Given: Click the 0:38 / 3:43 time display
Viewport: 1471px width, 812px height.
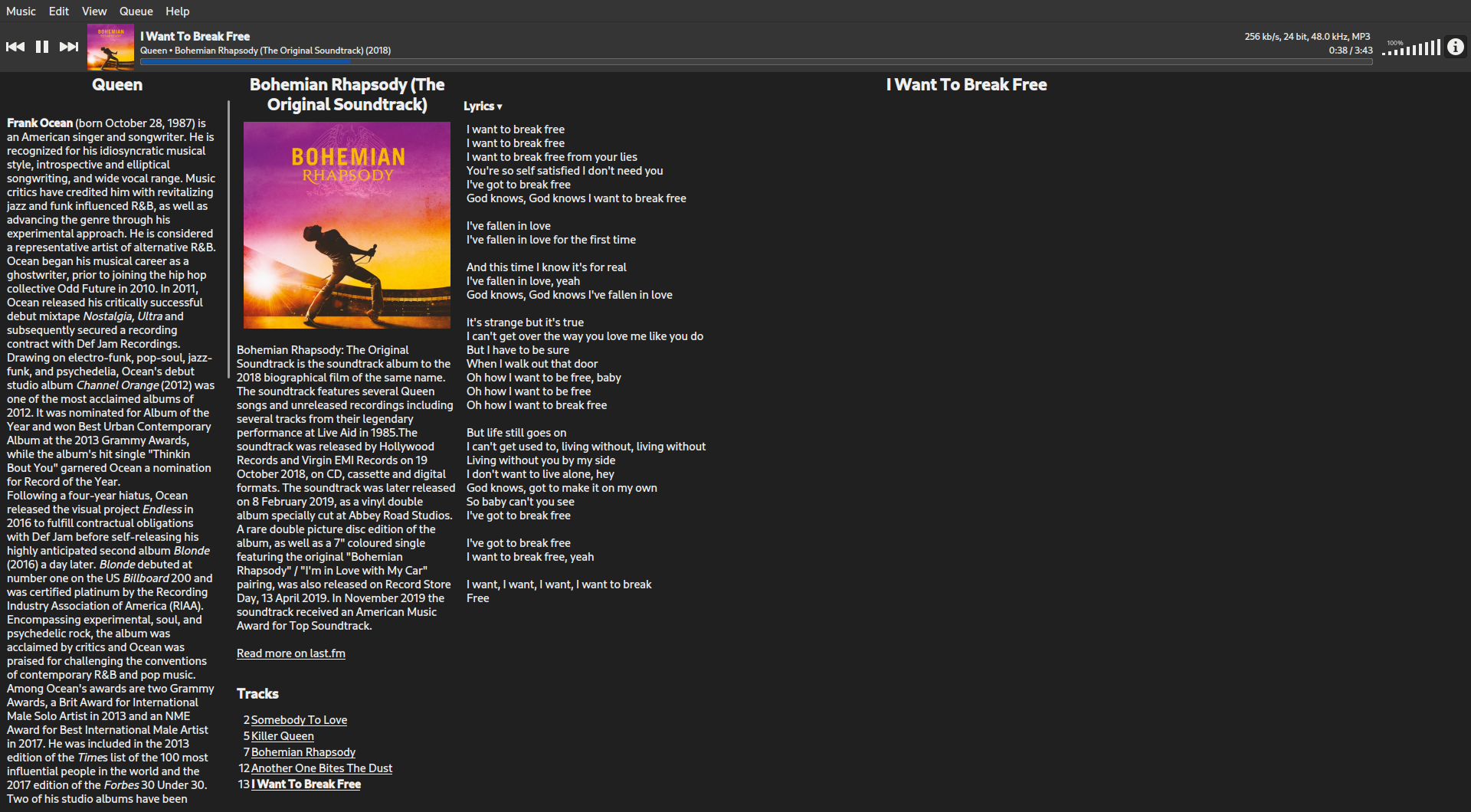Looking at the screenshot, I should [1351, 51].
